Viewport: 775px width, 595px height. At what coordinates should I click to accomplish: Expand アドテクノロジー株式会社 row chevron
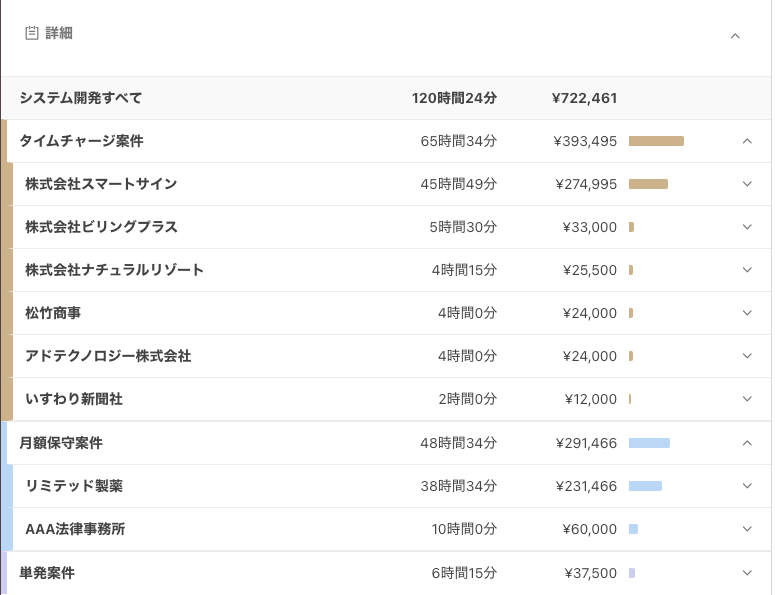click(747, 356)
